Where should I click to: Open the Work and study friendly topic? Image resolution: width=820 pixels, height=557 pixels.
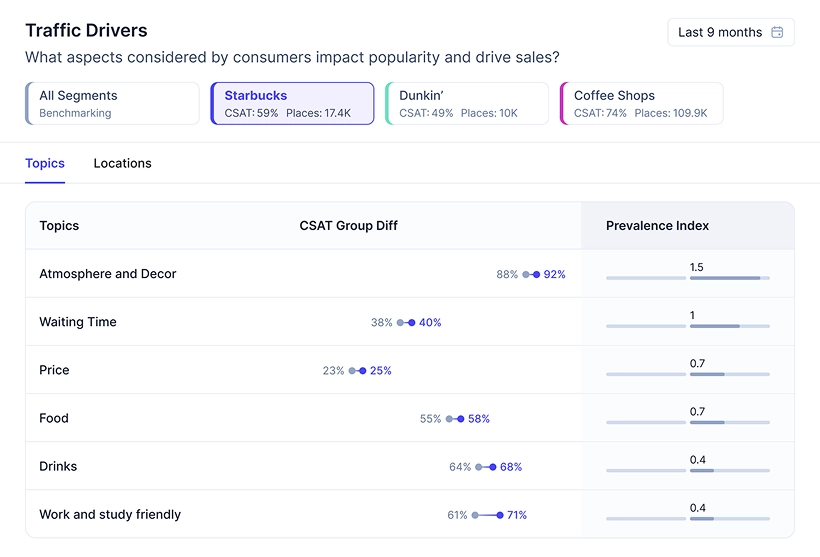coord(110,515)
